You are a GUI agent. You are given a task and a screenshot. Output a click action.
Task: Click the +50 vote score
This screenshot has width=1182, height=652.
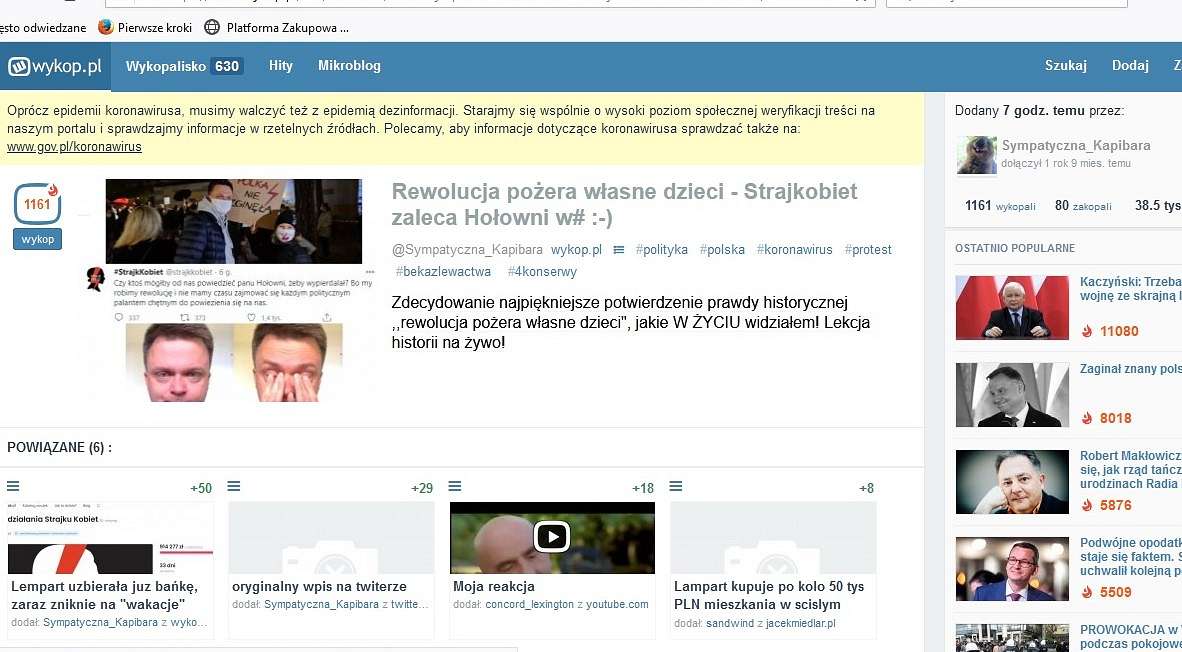pyautogui.click(x=201, y=488)
